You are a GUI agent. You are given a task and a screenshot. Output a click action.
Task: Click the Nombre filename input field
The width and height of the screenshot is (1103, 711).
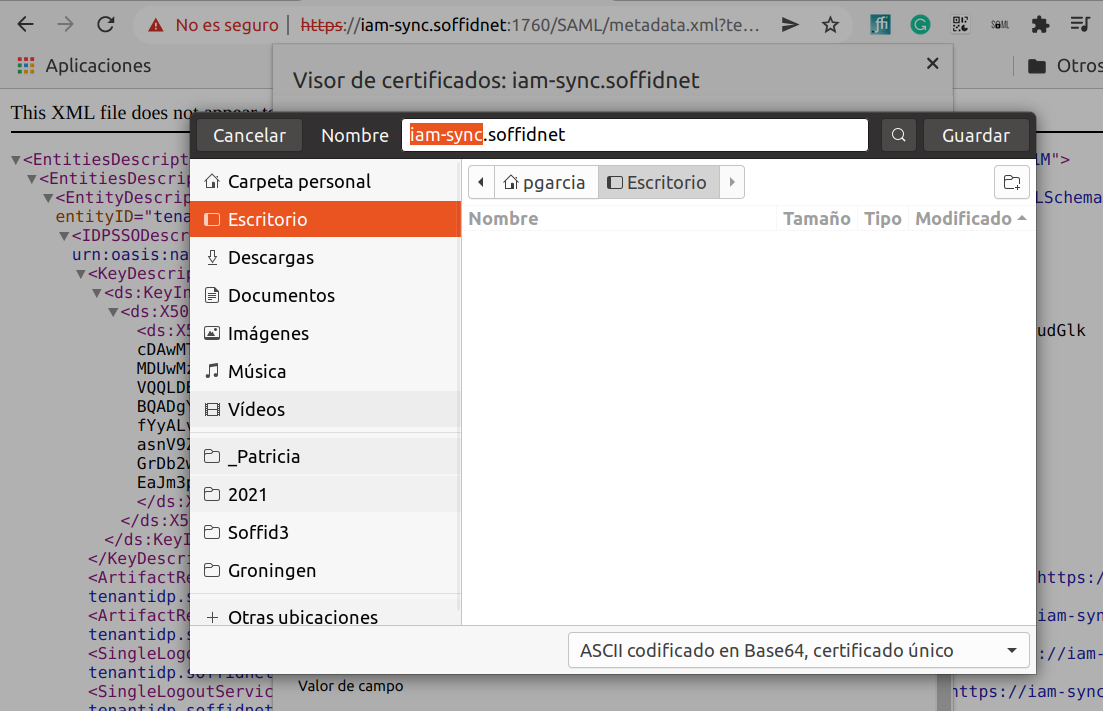[635, 134]
